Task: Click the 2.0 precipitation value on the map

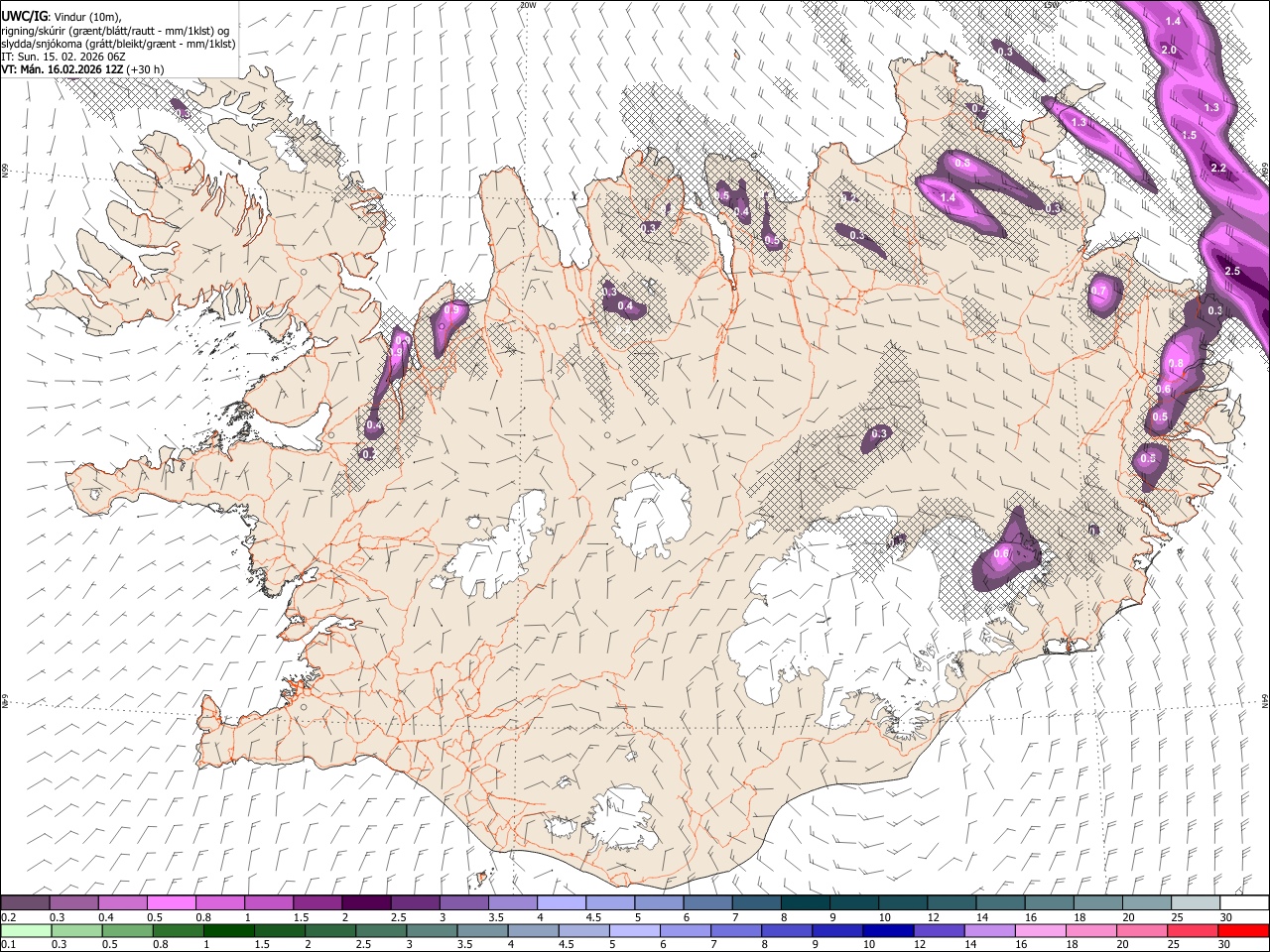Action: tap(1168, 50)
